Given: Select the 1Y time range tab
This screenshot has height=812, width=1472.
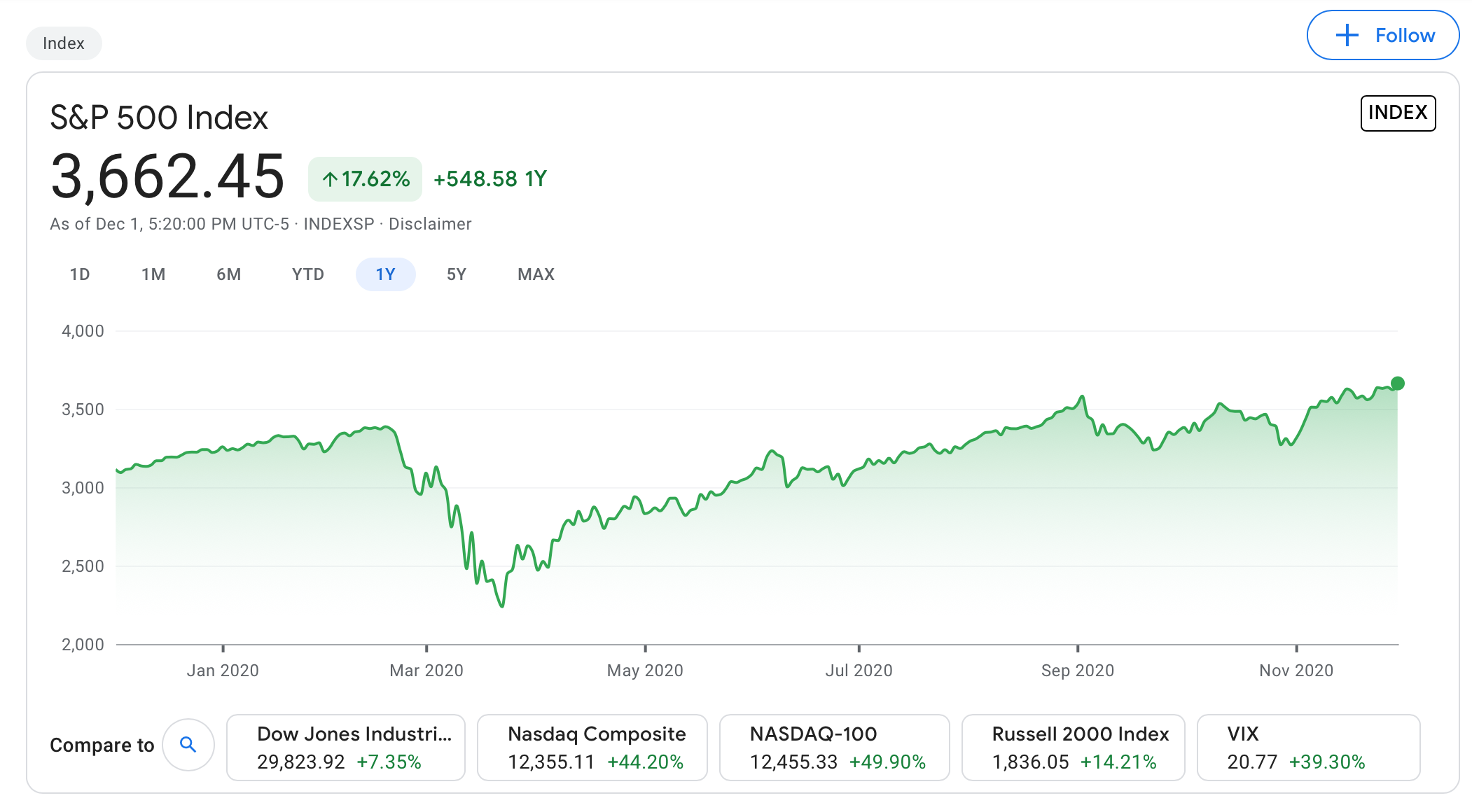Looking at the screenshot, I should tap(386, 274).
